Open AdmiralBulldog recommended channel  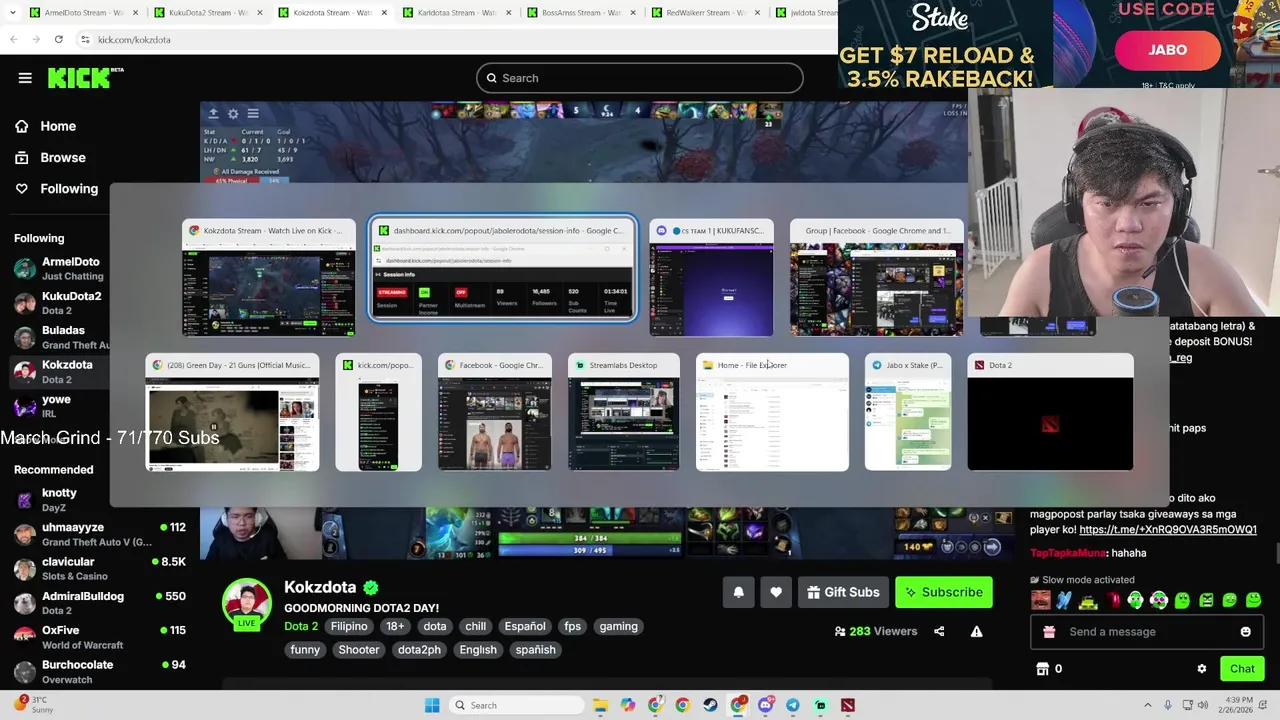tap(98, 603)
